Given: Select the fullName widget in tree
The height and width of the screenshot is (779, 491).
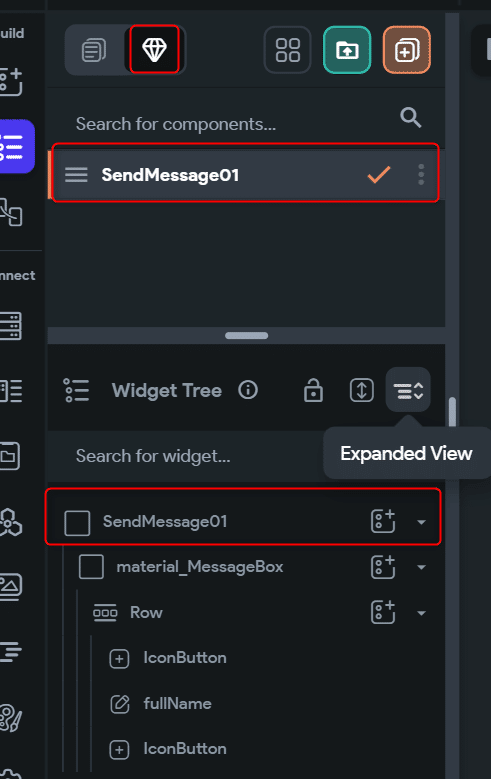Looking at the screenshot, I should 177,703.
